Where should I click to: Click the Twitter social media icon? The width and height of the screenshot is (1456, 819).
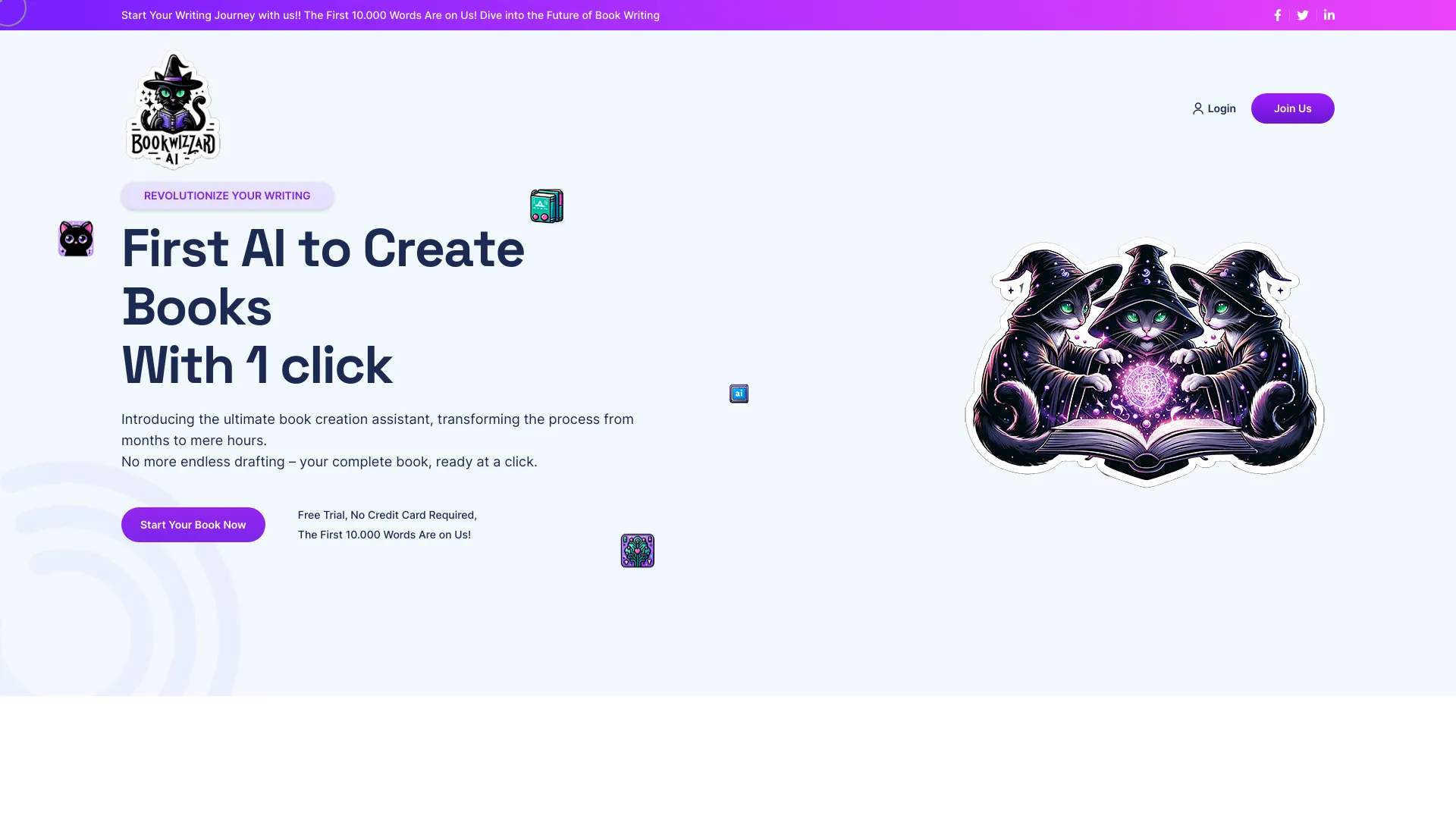click(1302, 14)
